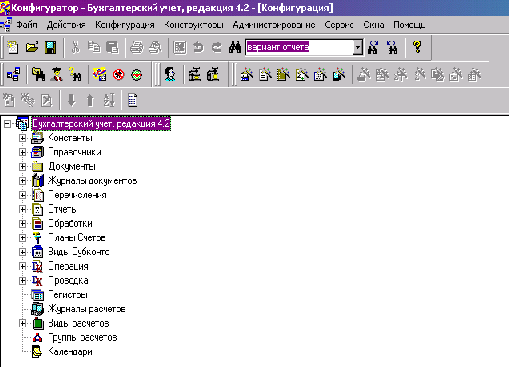Screen dimensions: 510x368
Task: Click the yellow question mark Help icon
Action: [417, 47]
